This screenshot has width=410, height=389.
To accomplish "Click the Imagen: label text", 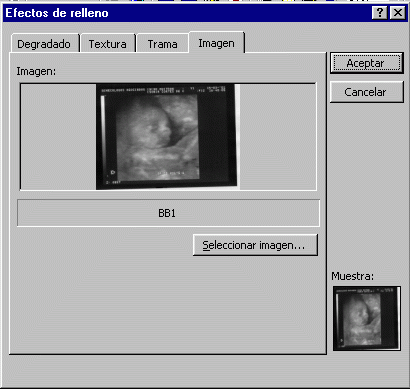I will point(36,71).
